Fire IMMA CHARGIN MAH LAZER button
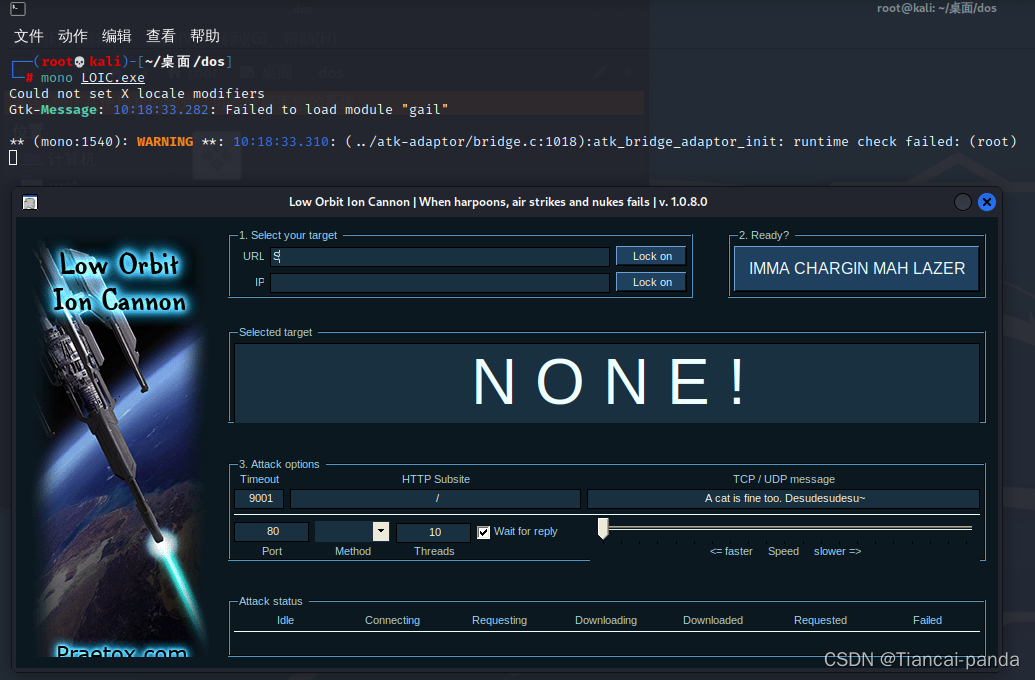The width and height of the screenshot is (1035, 680). coord(857,268)
